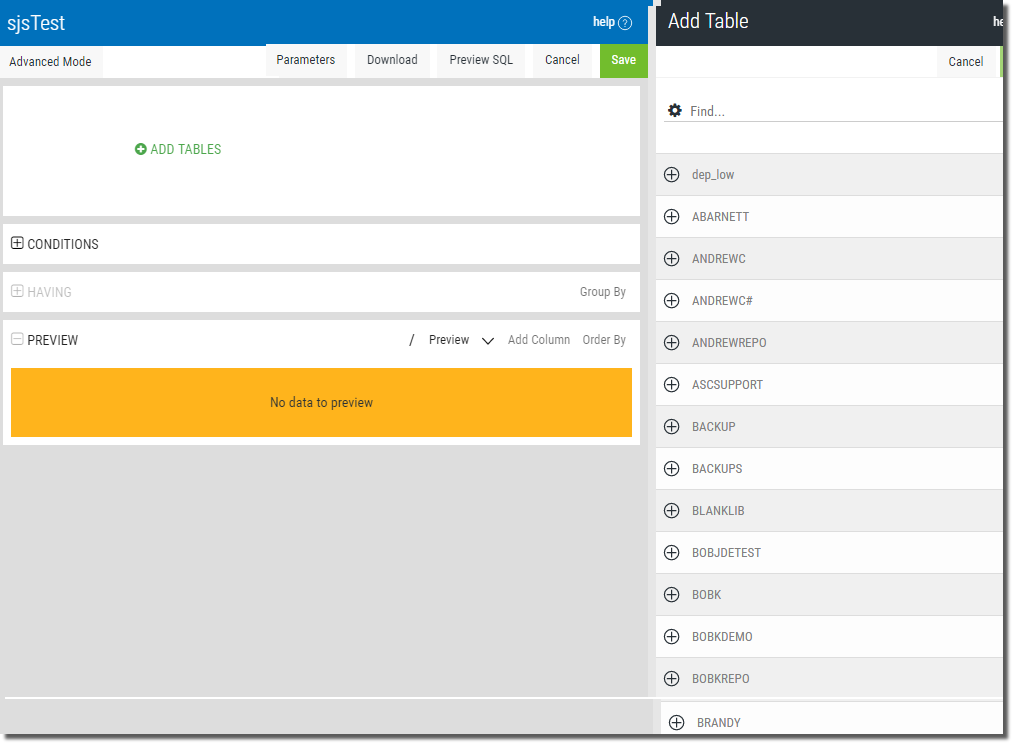Add the ANDREWREPO library via plus icon
Image resolution: width=1012 pixels, height=743 pixels.
tap(672, 343)
